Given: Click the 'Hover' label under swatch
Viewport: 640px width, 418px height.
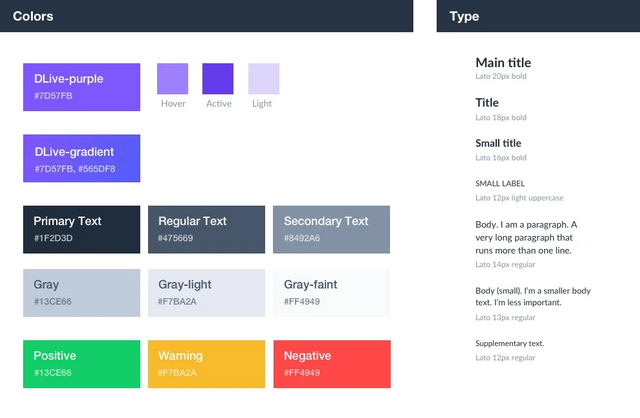Looking at the screenshot, I should [x=173, y=104].
